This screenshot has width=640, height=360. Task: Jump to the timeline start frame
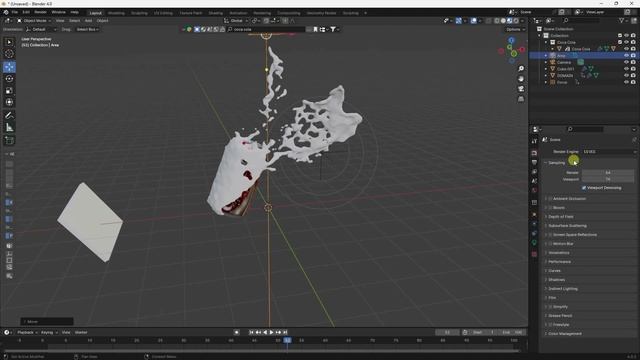click(x=251, y=332)
